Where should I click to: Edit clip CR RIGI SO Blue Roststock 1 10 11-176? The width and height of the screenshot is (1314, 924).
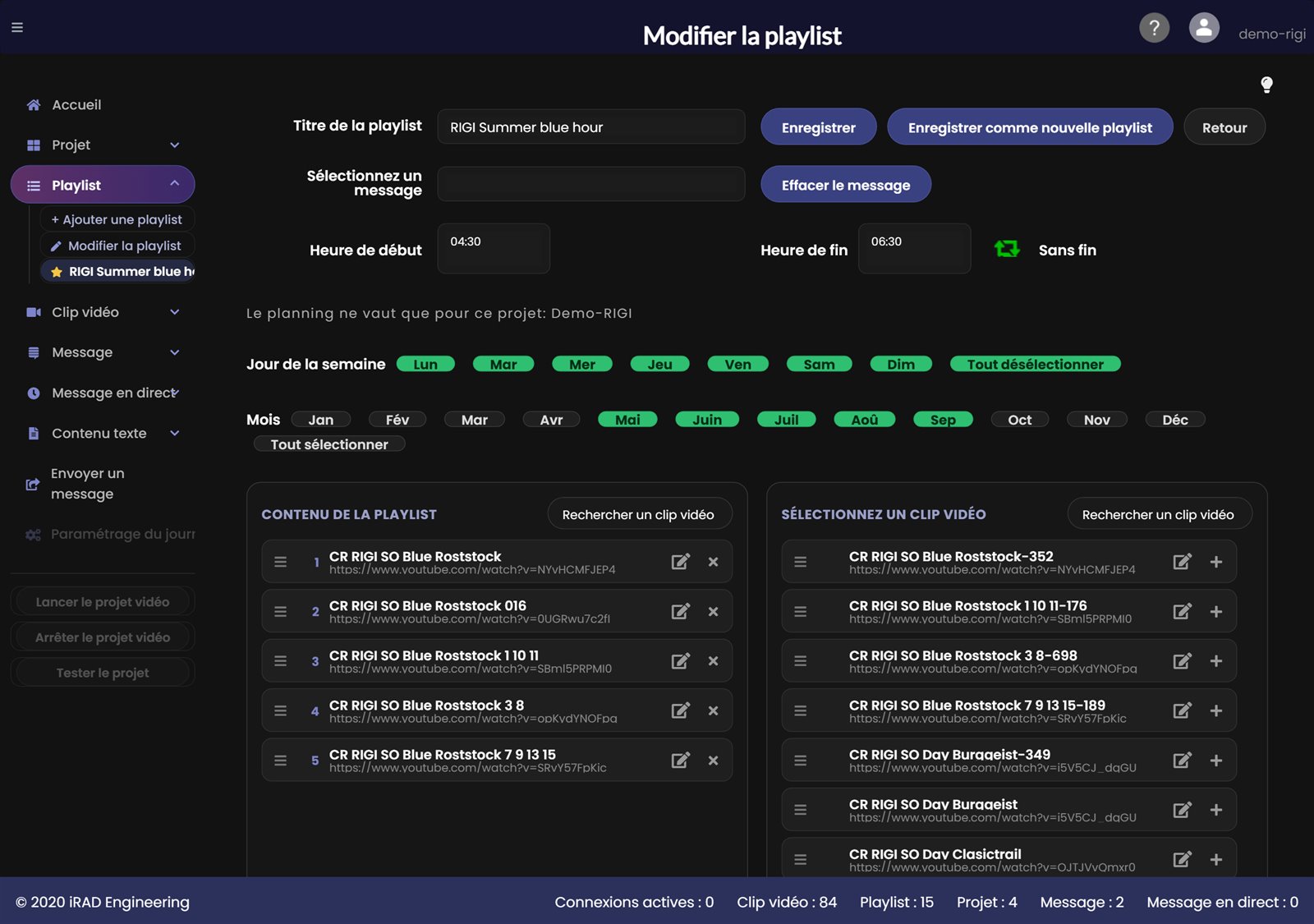pyautogui.click(x=1182, y=611)
